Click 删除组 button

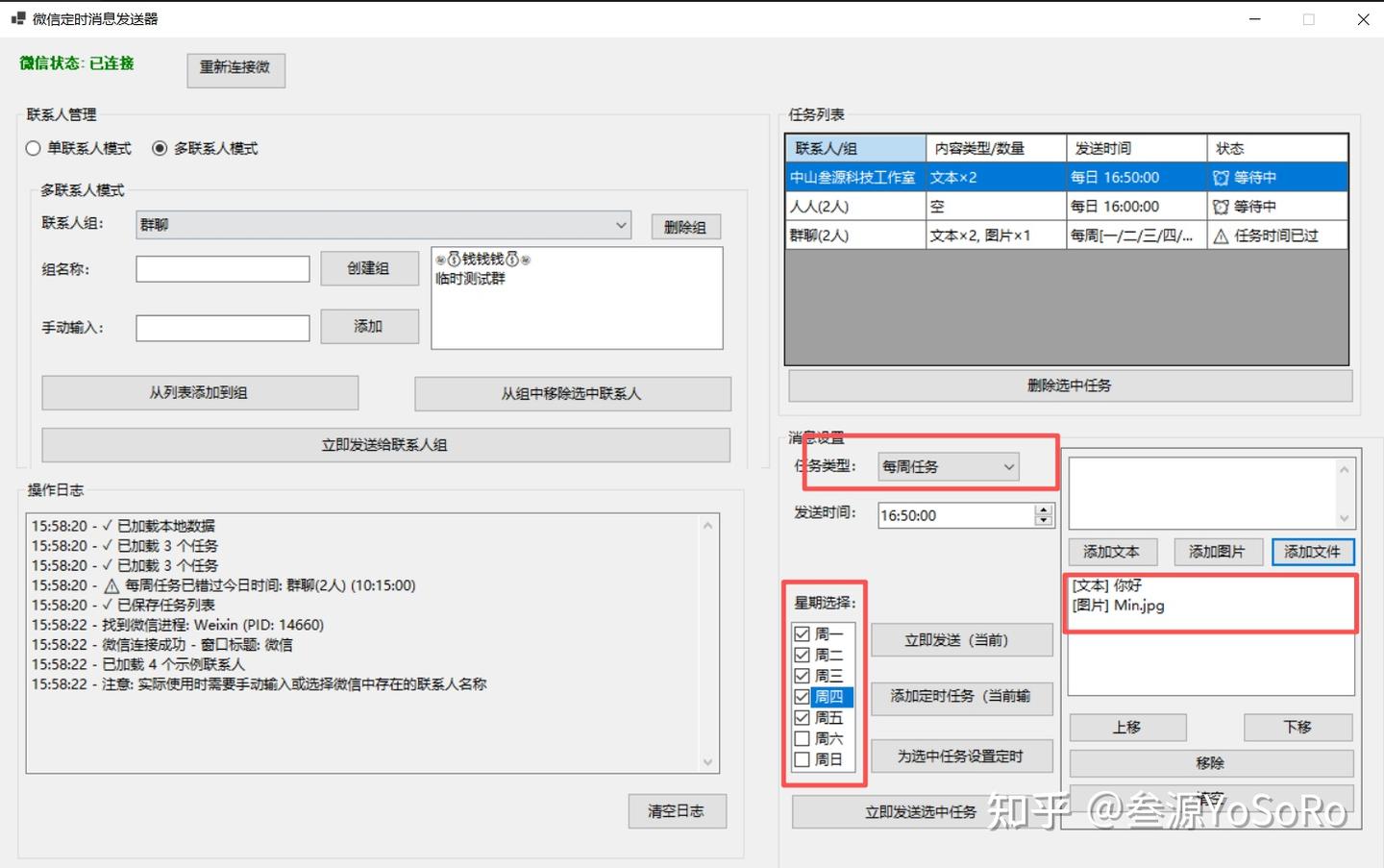pyautogui.click(x=685, y=227)
